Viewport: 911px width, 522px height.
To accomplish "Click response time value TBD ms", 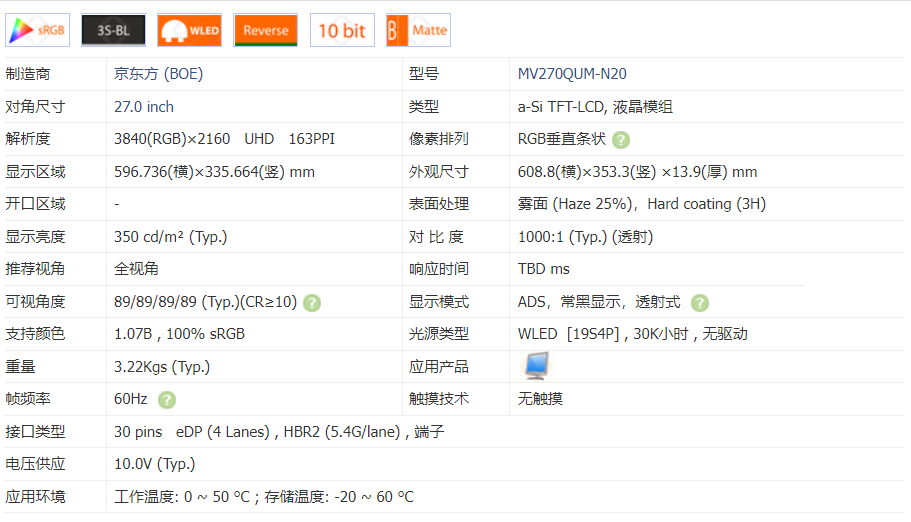I will pos(544,269).
